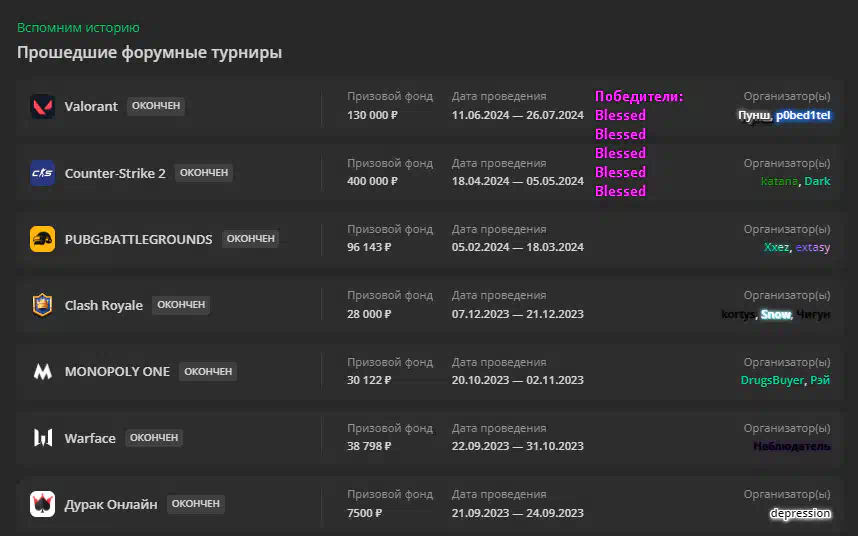This screenshot has width=858, height=536.
Task: Click the 96 143 ₽ prize value
Action: [x=369, y=247]
